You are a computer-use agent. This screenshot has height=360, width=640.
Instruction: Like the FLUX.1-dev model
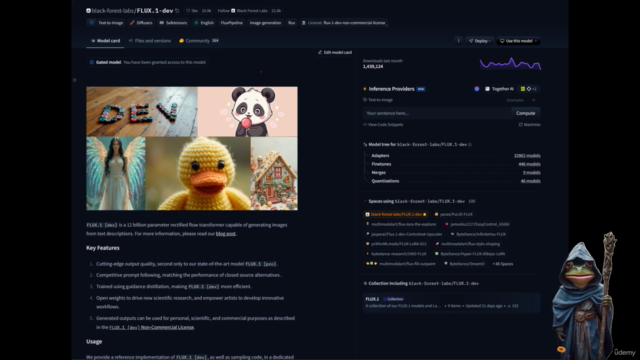[192, 11]
